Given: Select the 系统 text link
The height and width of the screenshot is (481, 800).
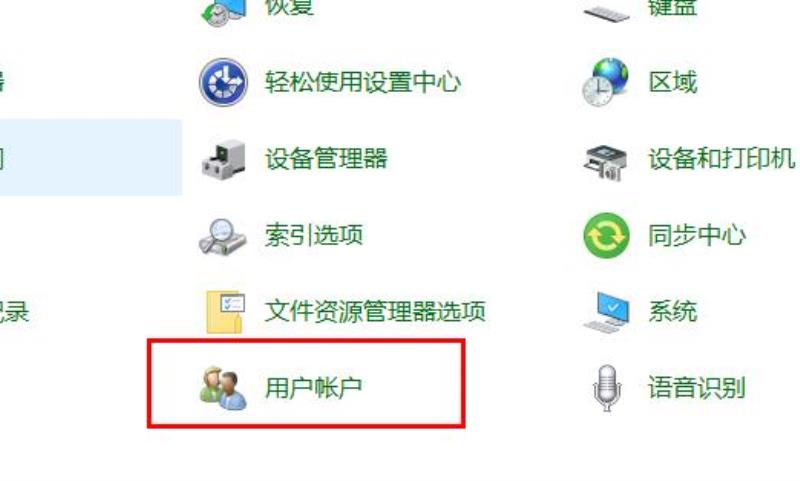Looking at the screenshot, I should coord(672,311).
